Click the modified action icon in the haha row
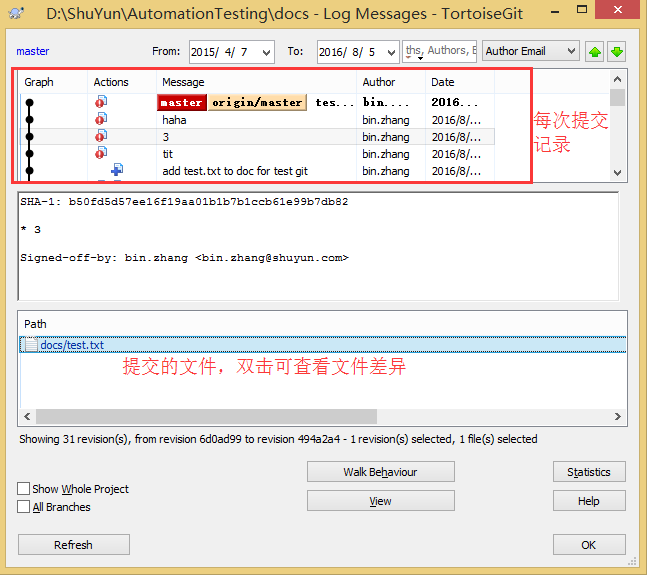This screenshot has width=647, height=575. point(101,119)
